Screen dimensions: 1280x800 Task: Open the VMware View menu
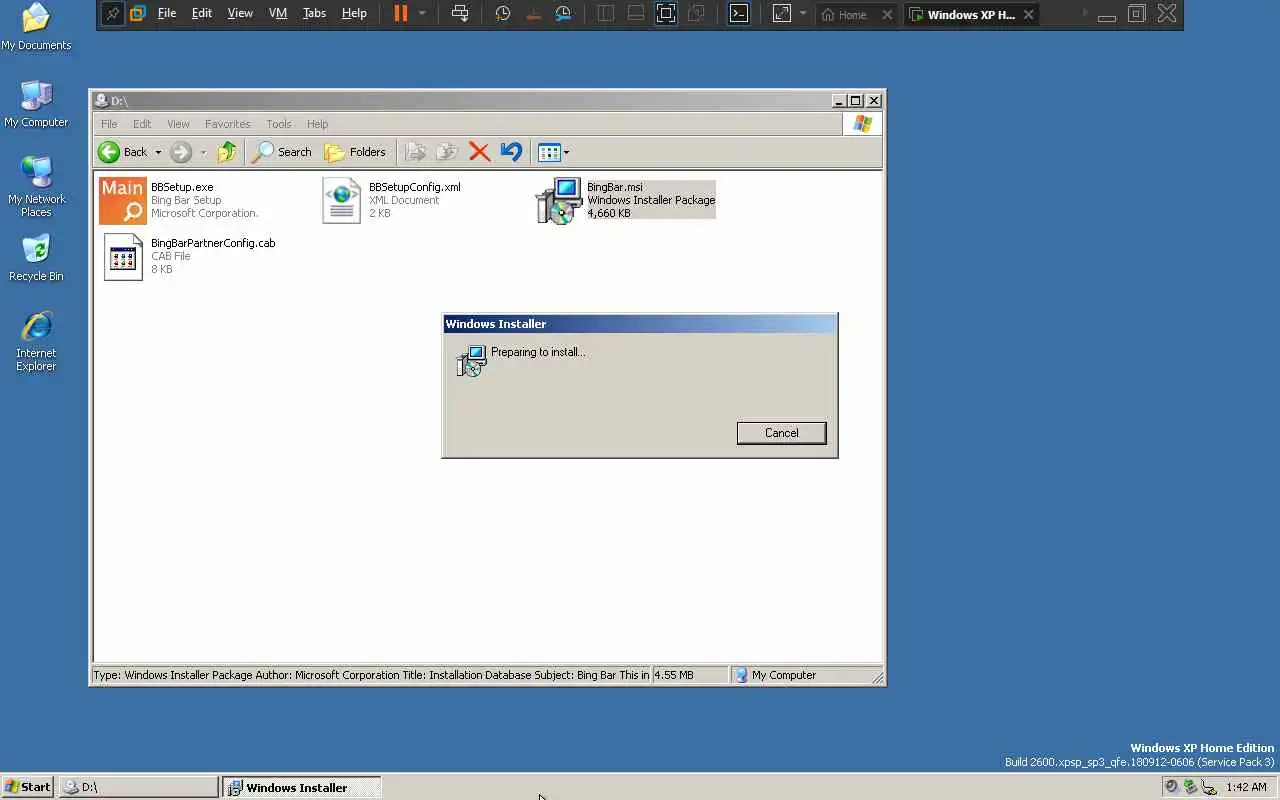pos(240,14)
